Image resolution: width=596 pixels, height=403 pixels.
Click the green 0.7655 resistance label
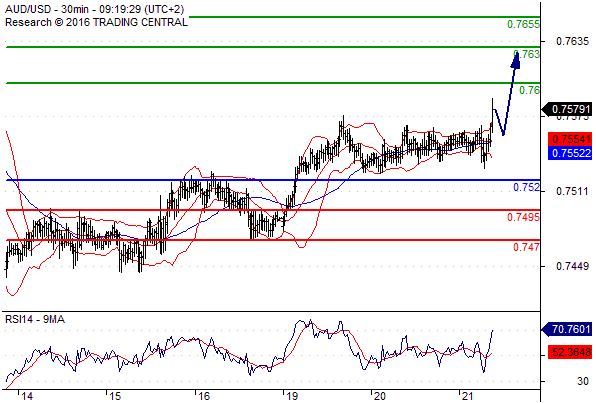click(x=523, y=24)
